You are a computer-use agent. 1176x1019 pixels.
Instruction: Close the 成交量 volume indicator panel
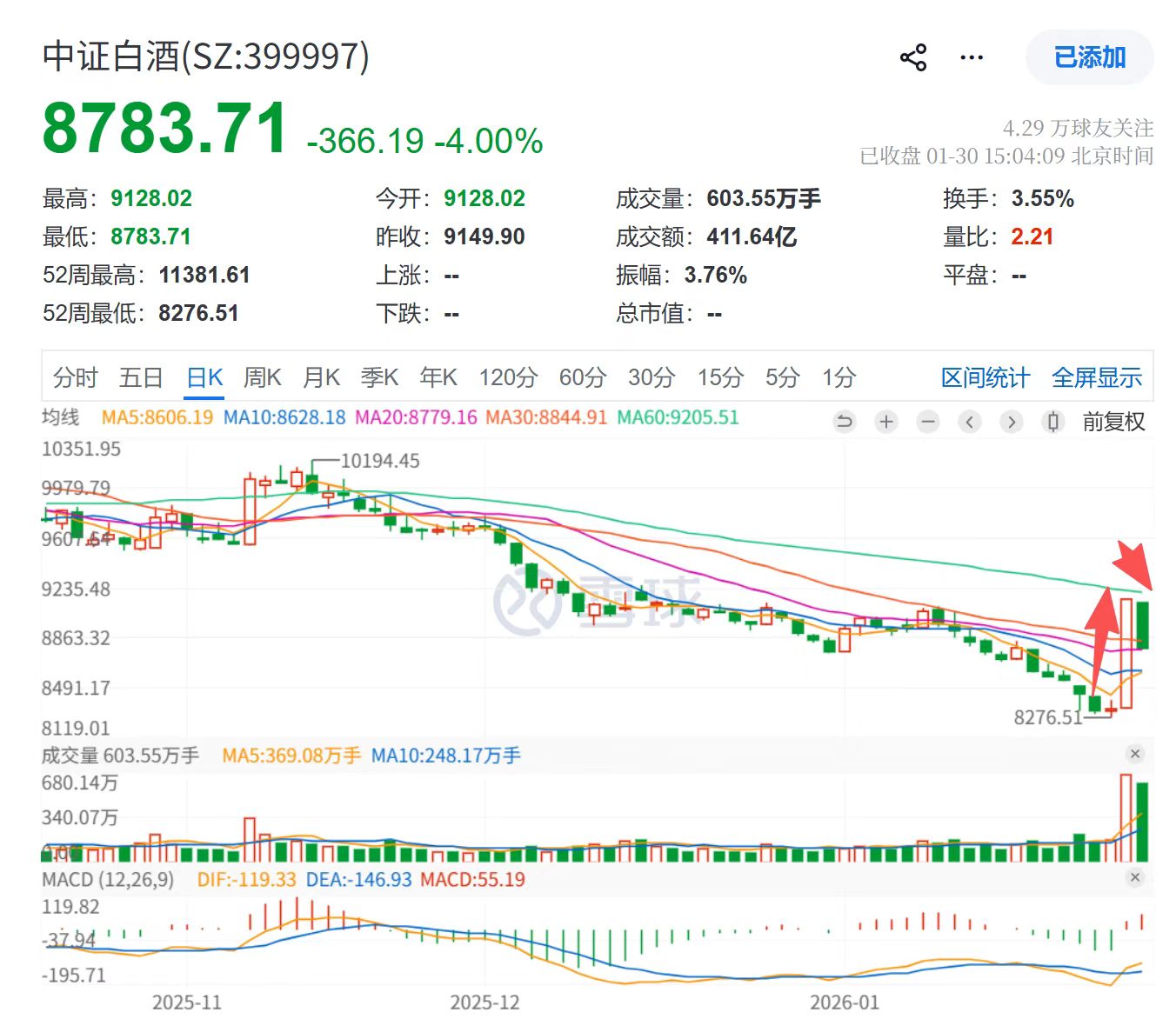[x=1135, y=754]
